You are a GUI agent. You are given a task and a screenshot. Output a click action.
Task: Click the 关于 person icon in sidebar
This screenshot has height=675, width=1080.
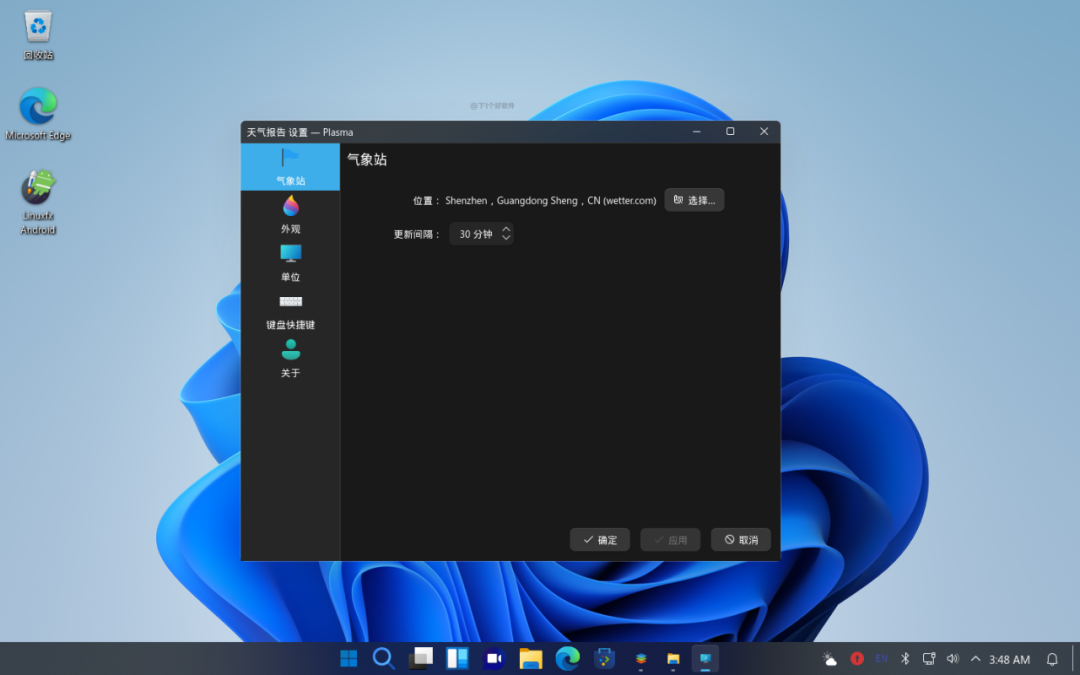(x=290, y=349)
